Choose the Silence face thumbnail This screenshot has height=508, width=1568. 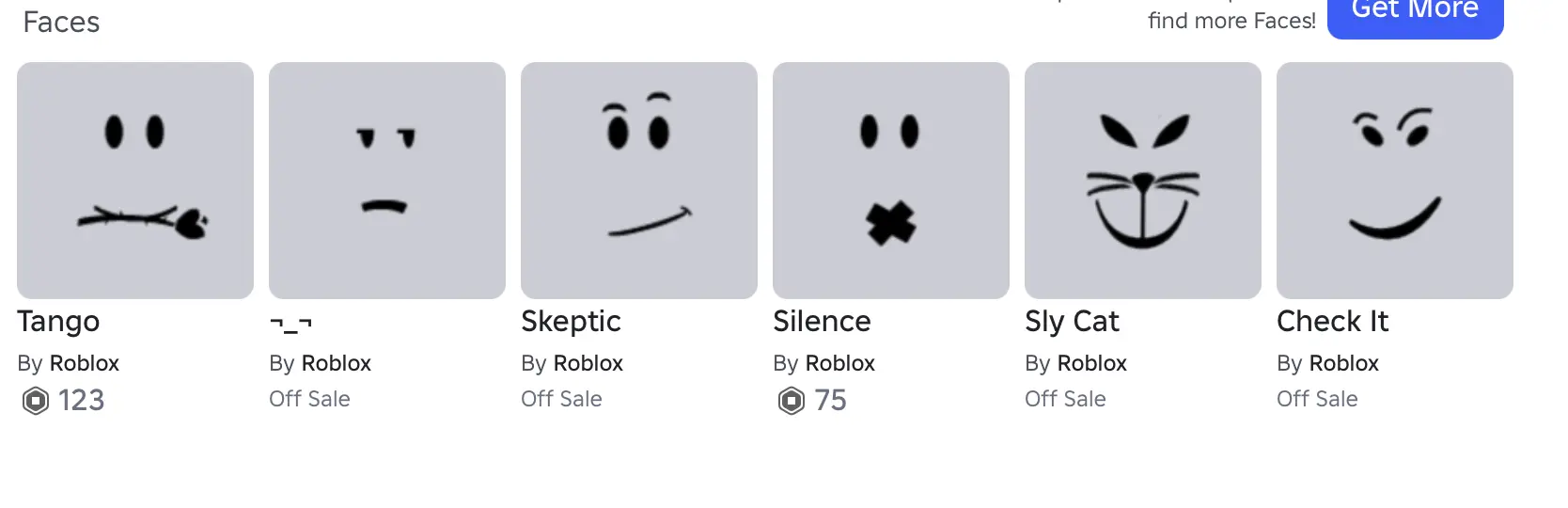891,181
